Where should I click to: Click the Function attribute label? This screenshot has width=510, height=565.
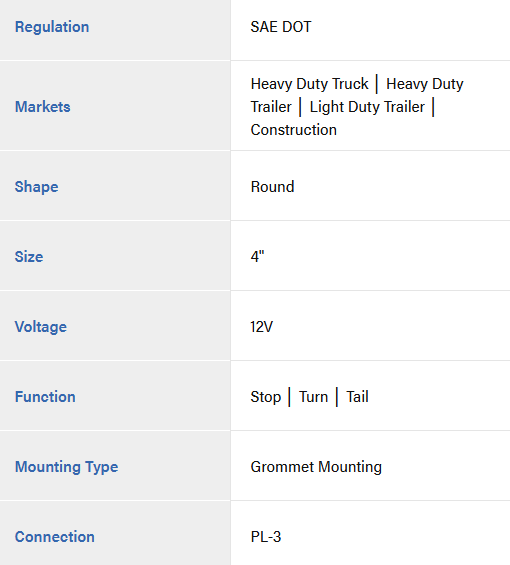[x=45, y=397]
